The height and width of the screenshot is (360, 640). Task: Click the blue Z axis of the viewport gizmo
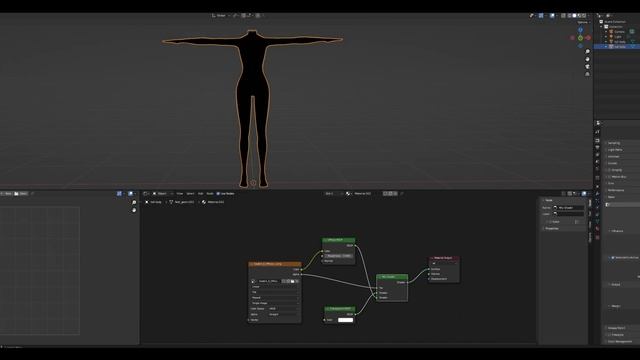point(580,30)
